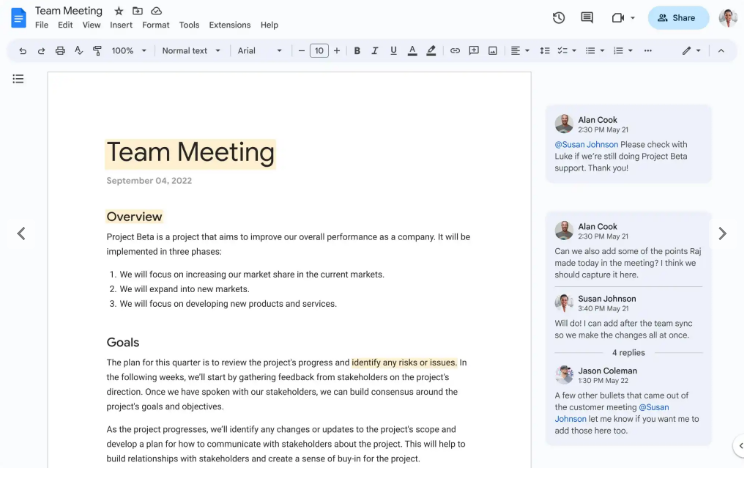Expand the checklist options arrow
This screenshot has height=491, width=744.
(x=574, y=51)
